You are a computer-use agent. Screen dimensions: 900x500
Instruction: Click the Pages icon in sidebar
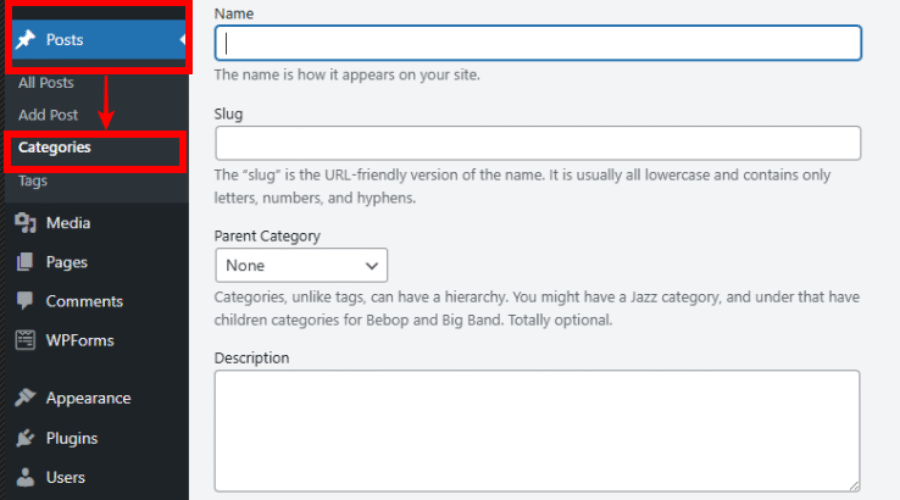[x=26, y=262]
